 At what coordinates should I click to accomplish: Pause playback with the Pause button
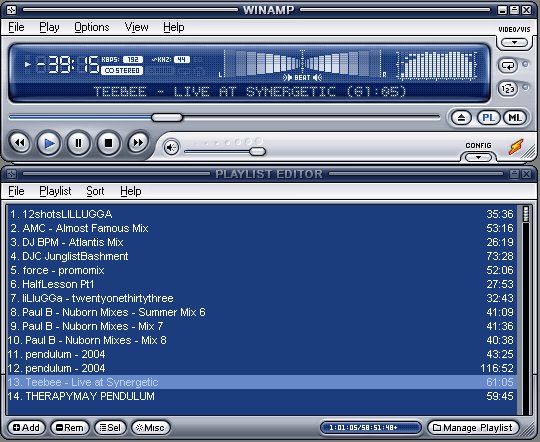tap(79, 143)
